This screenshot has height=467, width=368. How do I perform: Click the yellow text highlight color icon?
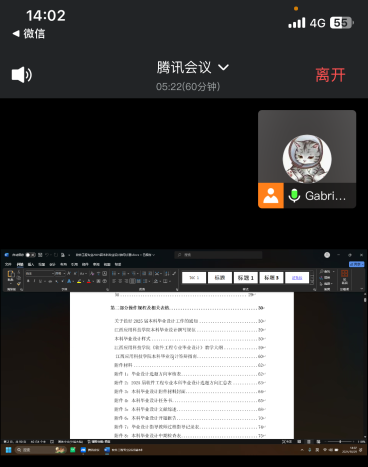(79, 281)
